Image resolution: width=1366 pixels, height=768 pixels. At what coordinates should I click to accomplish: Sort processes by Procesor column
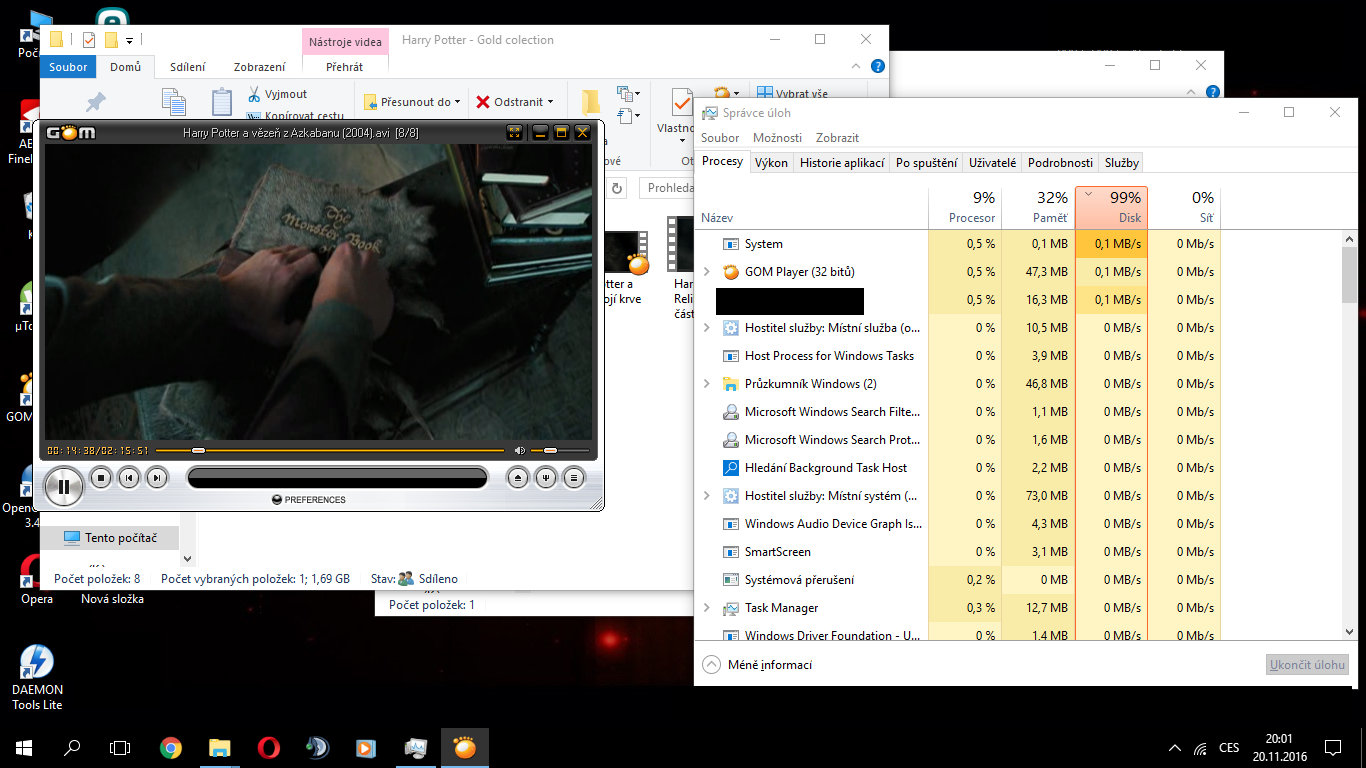pyautogui.click(x=965, y=207)
